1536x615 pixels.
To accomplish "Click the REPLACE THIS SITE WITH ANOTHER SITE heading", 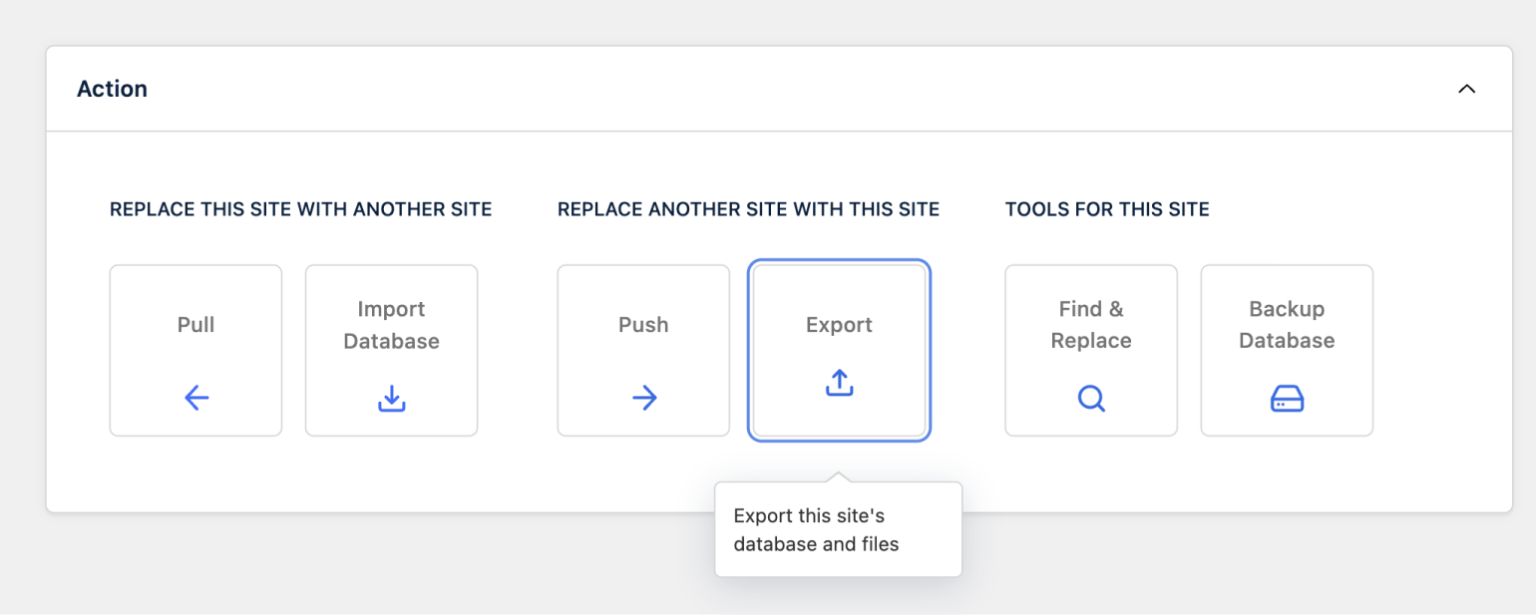I will (x=299, y=209).
